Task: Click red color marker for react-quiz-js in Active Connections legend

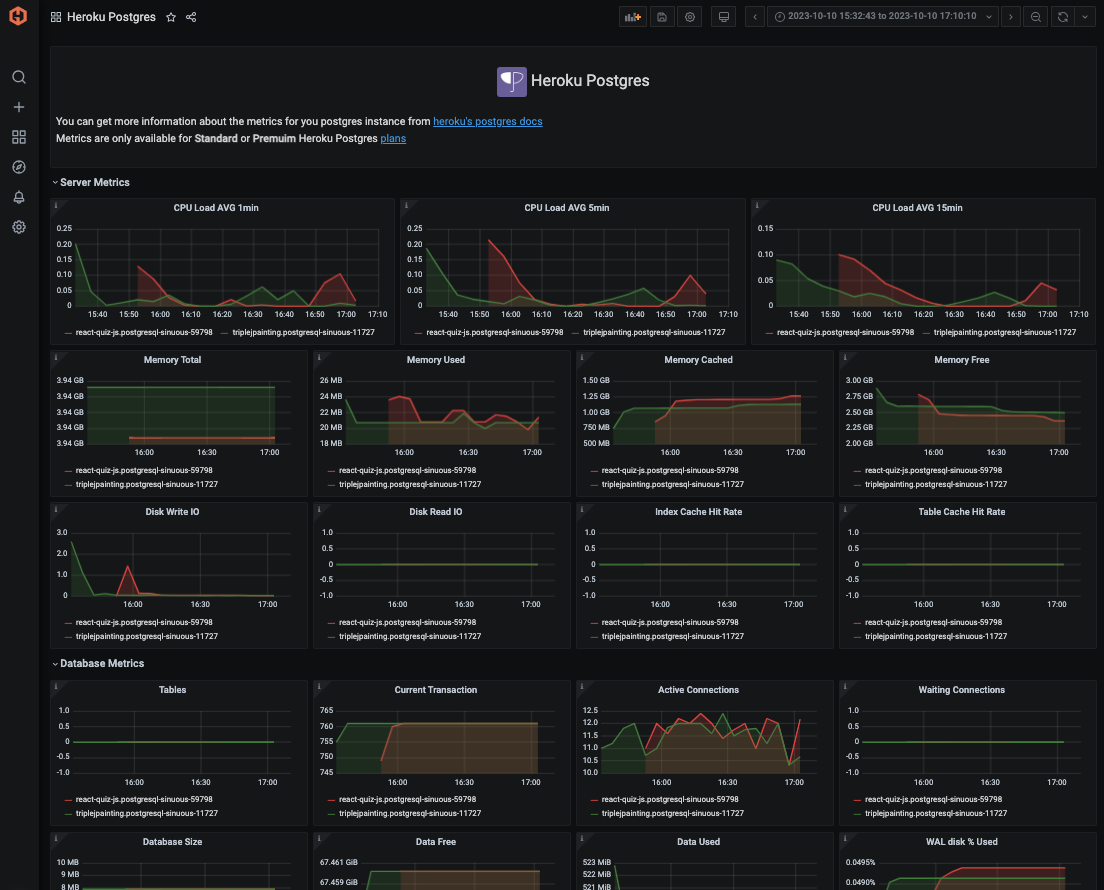Action: coord(595,800)
